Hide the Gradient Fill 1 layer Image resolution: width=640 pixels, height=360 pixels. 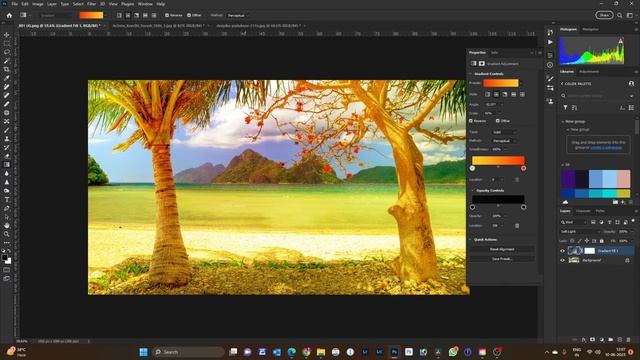pyautogui.click(x=562, y=251)
